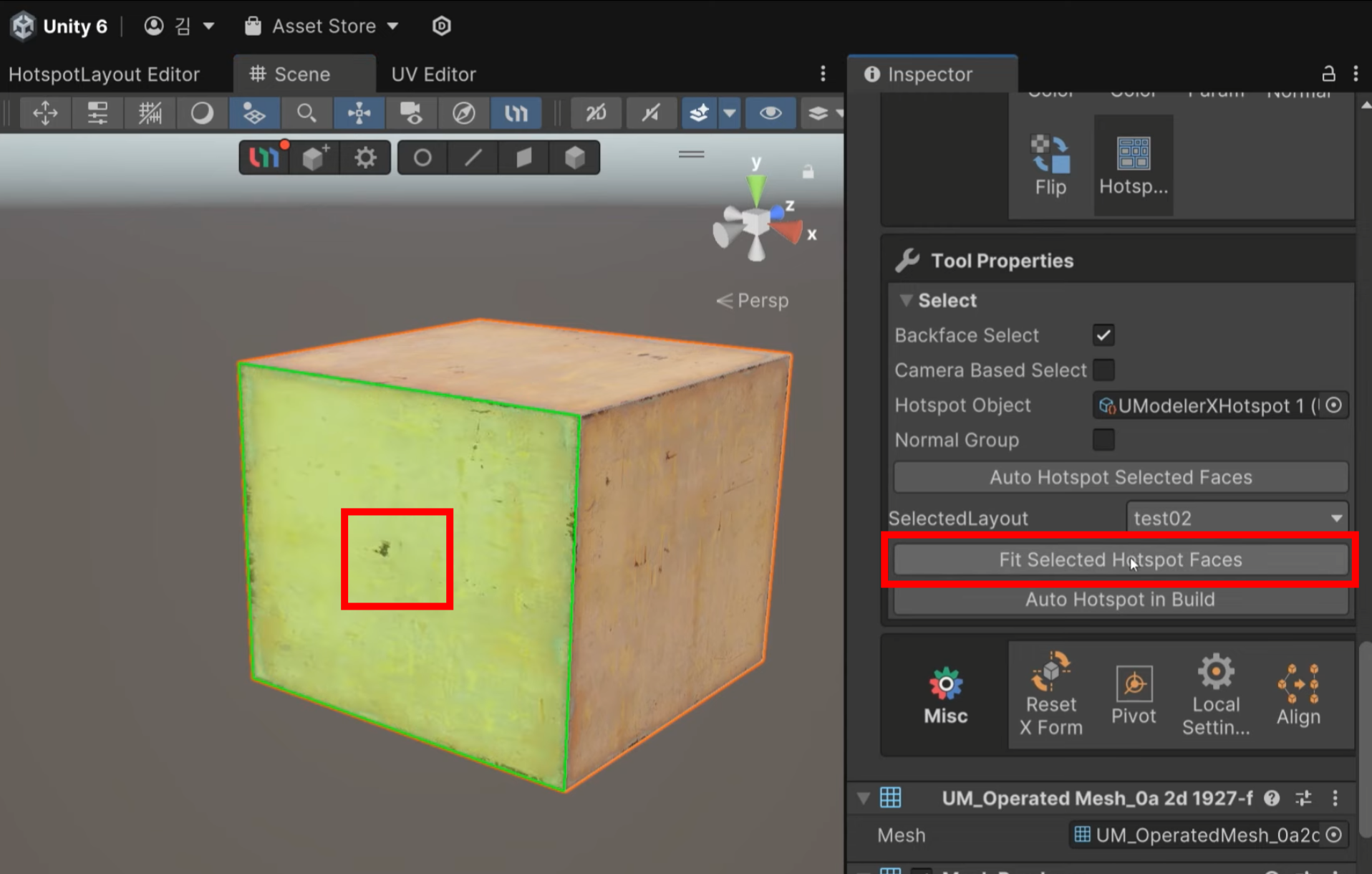Select the Pivot tool

[1134, 695]
